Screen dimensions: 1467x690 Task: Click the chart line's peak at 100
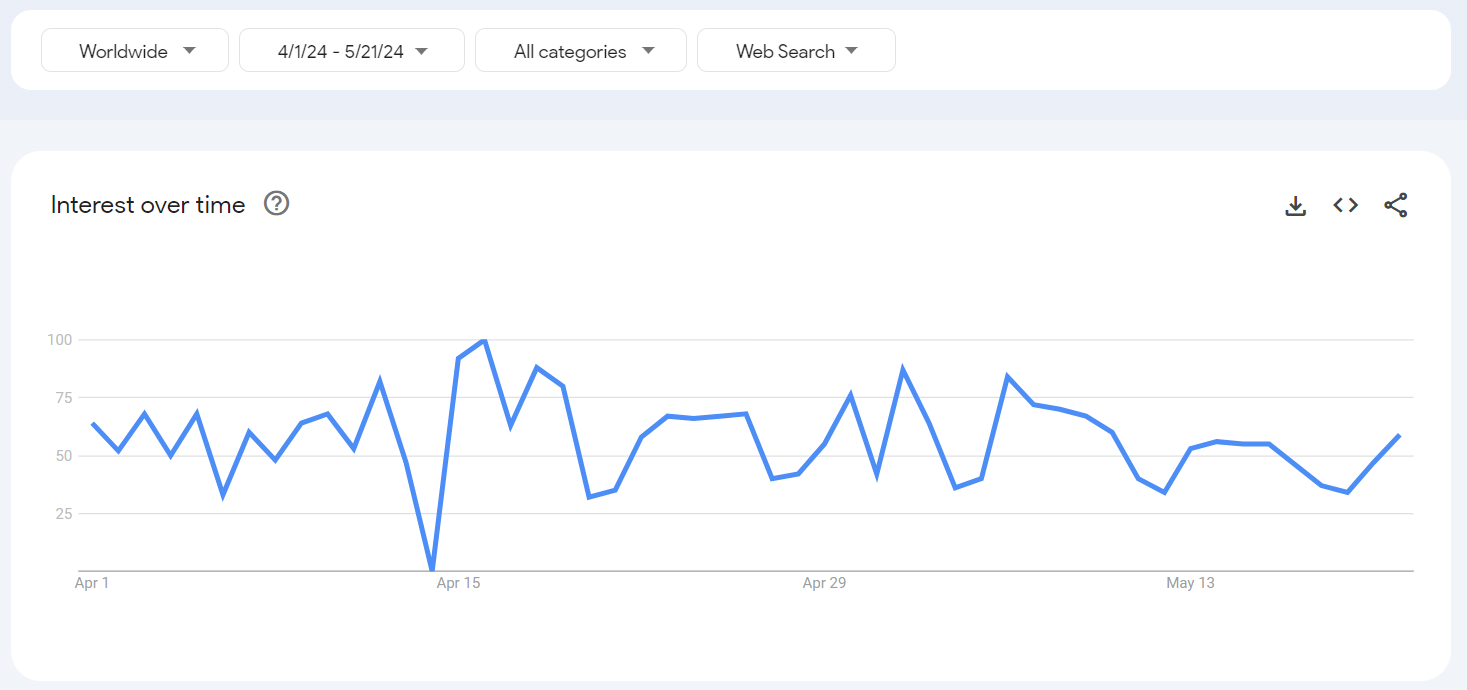[x=484, y=340]
